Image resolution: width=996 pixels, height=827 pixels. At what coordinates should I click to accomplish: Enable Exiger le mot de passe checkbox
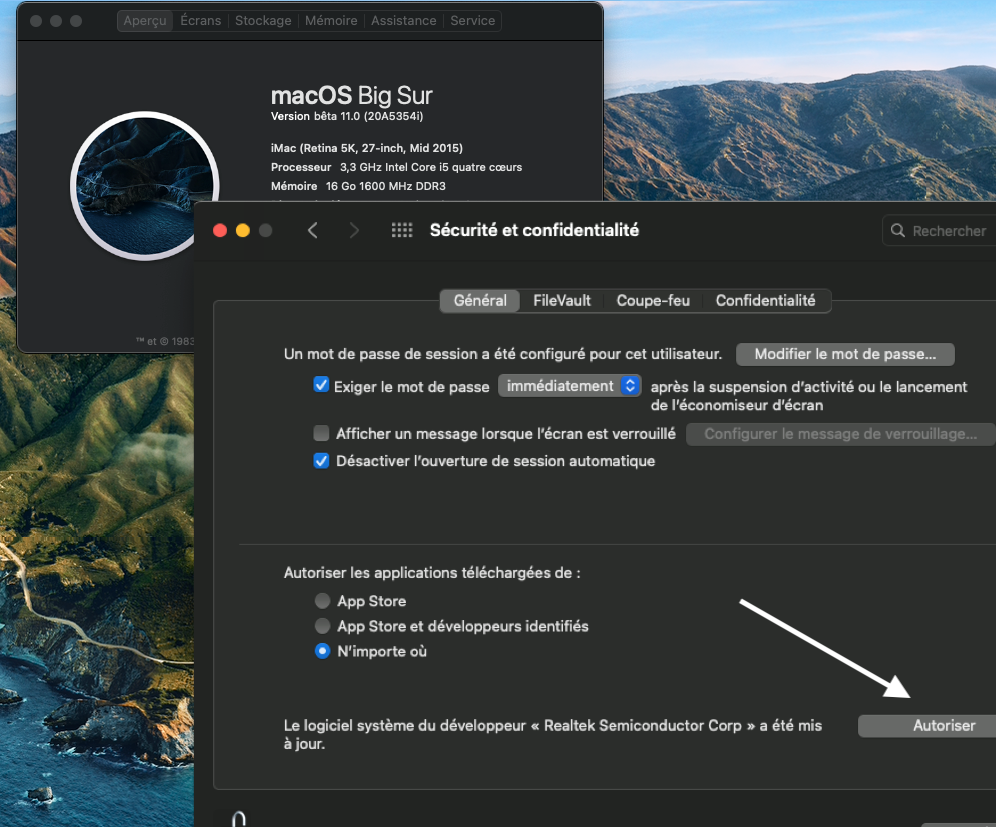click(321, 385)
